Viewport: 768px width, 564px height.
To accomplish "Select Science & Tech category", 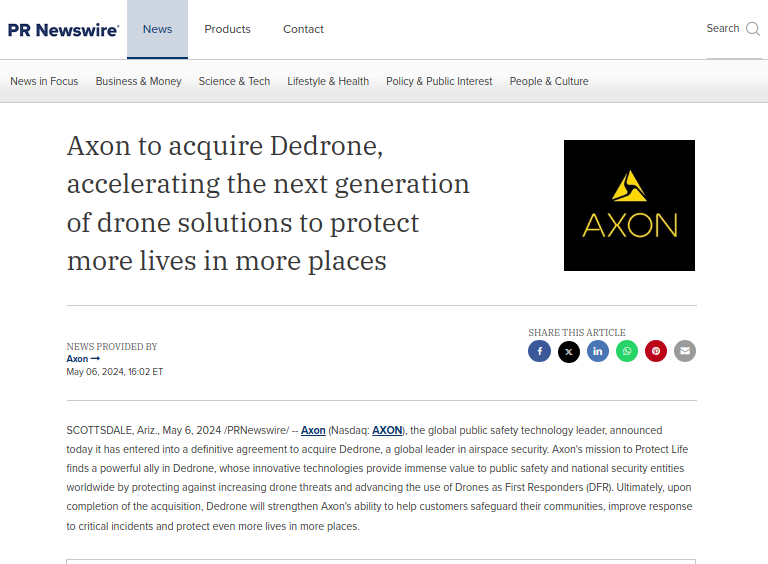I will click(x=234, y=81).
